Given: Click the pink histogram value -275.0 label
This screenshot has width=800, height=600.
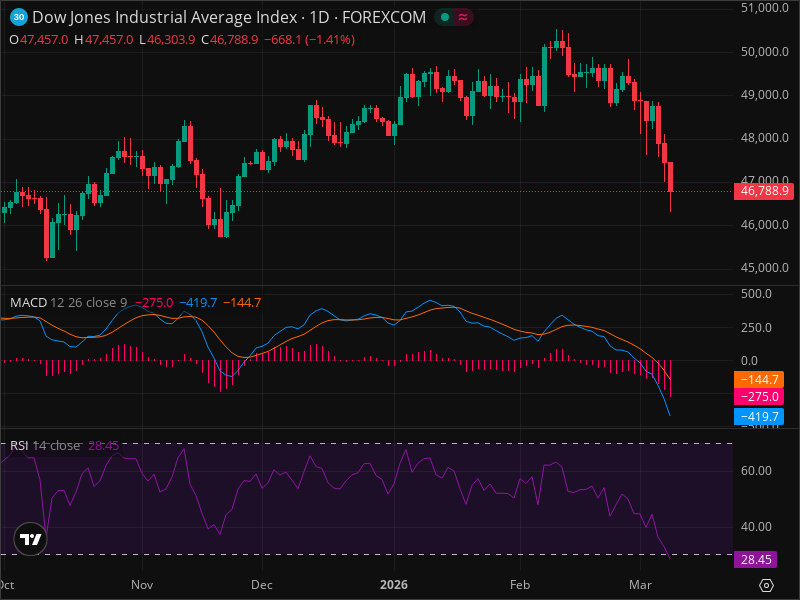Looking at the screenshot, I should click(x=759, y=397).
